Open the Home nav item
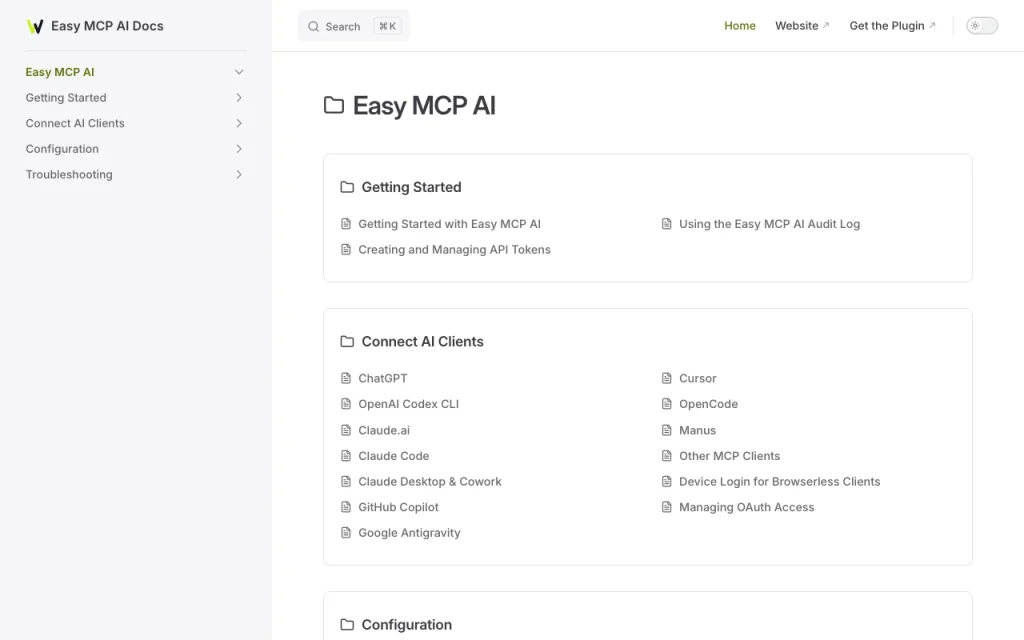The image size is (1024, 640). click(x=740, y=25)
